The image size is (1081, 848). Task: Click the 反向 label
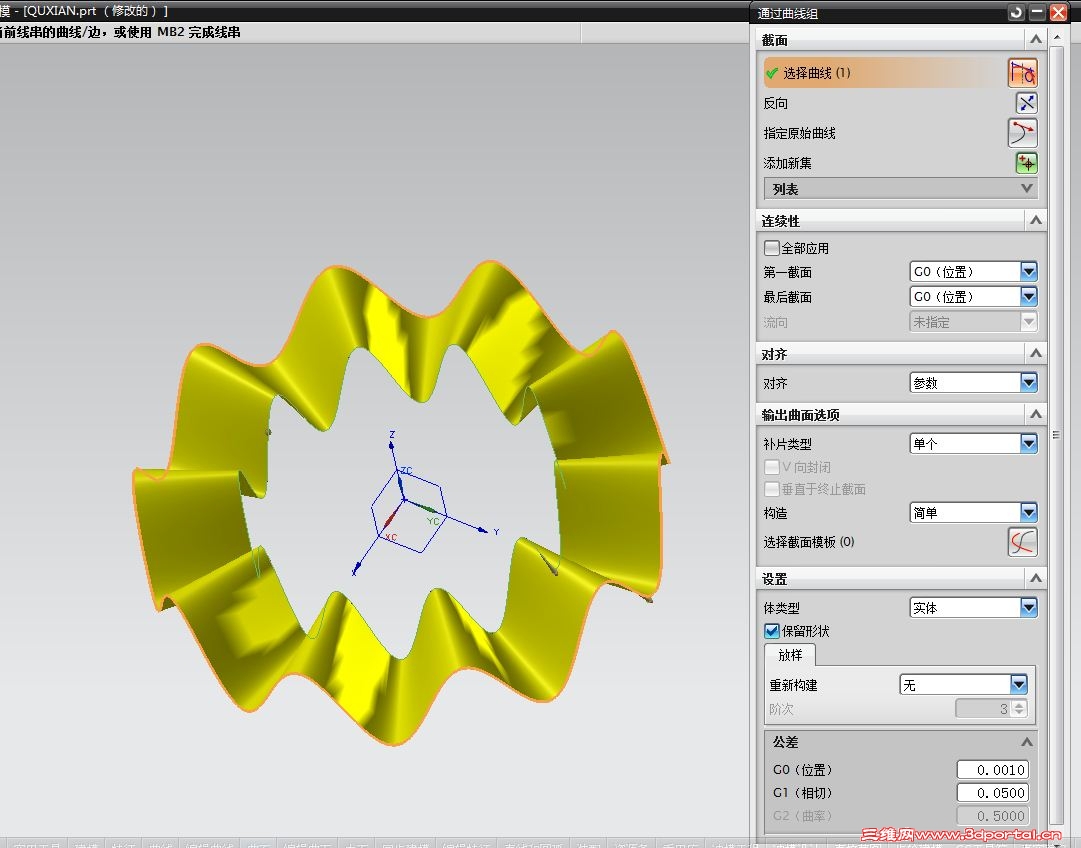[776, 103]
